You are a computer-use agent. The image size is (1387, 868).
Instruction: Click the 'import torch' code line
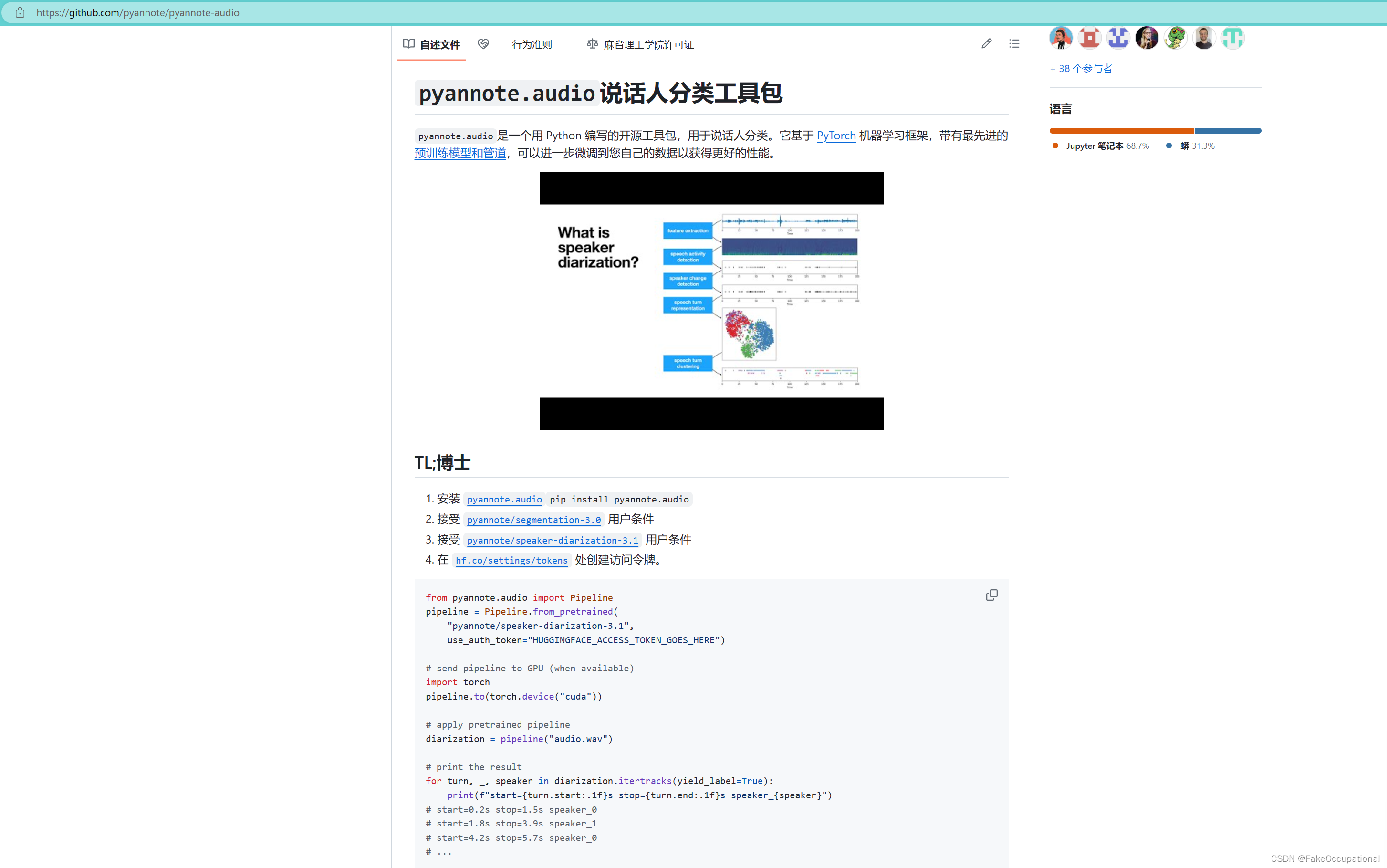click(x=458, y=682)
